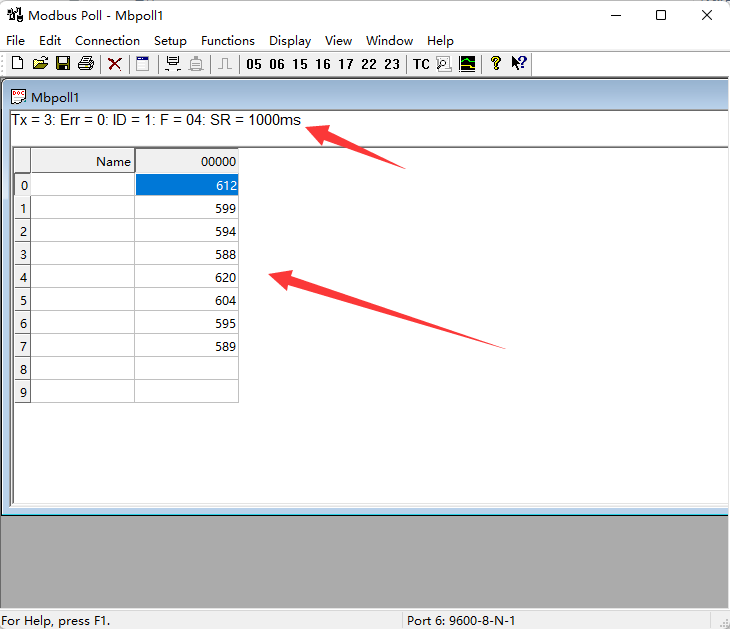
Task: Click row header 9
Action: [x=23, y=392]
